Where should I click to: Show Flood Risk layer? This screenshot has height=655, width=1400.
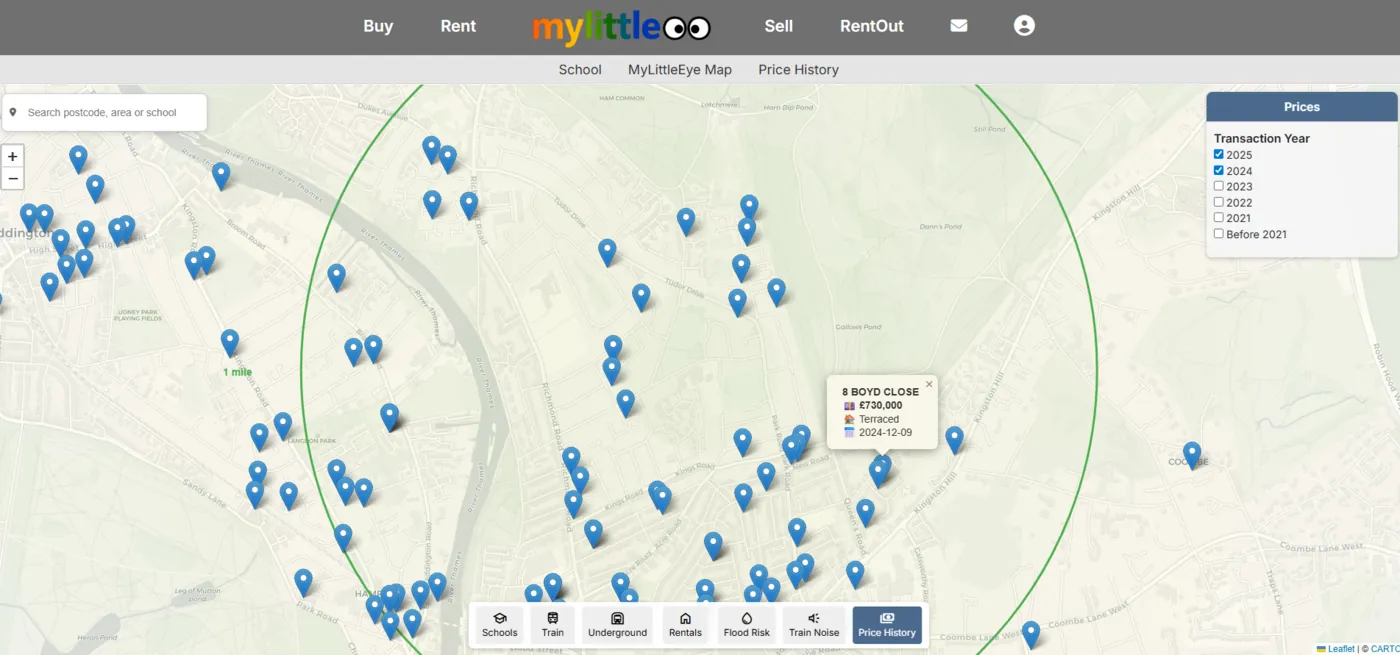747,625
